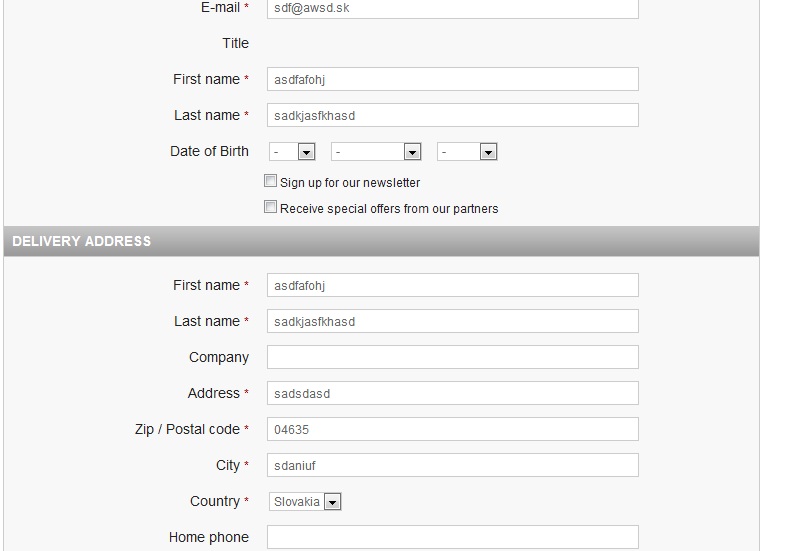The image size is (787, 551).
Task: Focus the Delivery Address First name field
Action: pyautogui.click(x=452, y=286)
